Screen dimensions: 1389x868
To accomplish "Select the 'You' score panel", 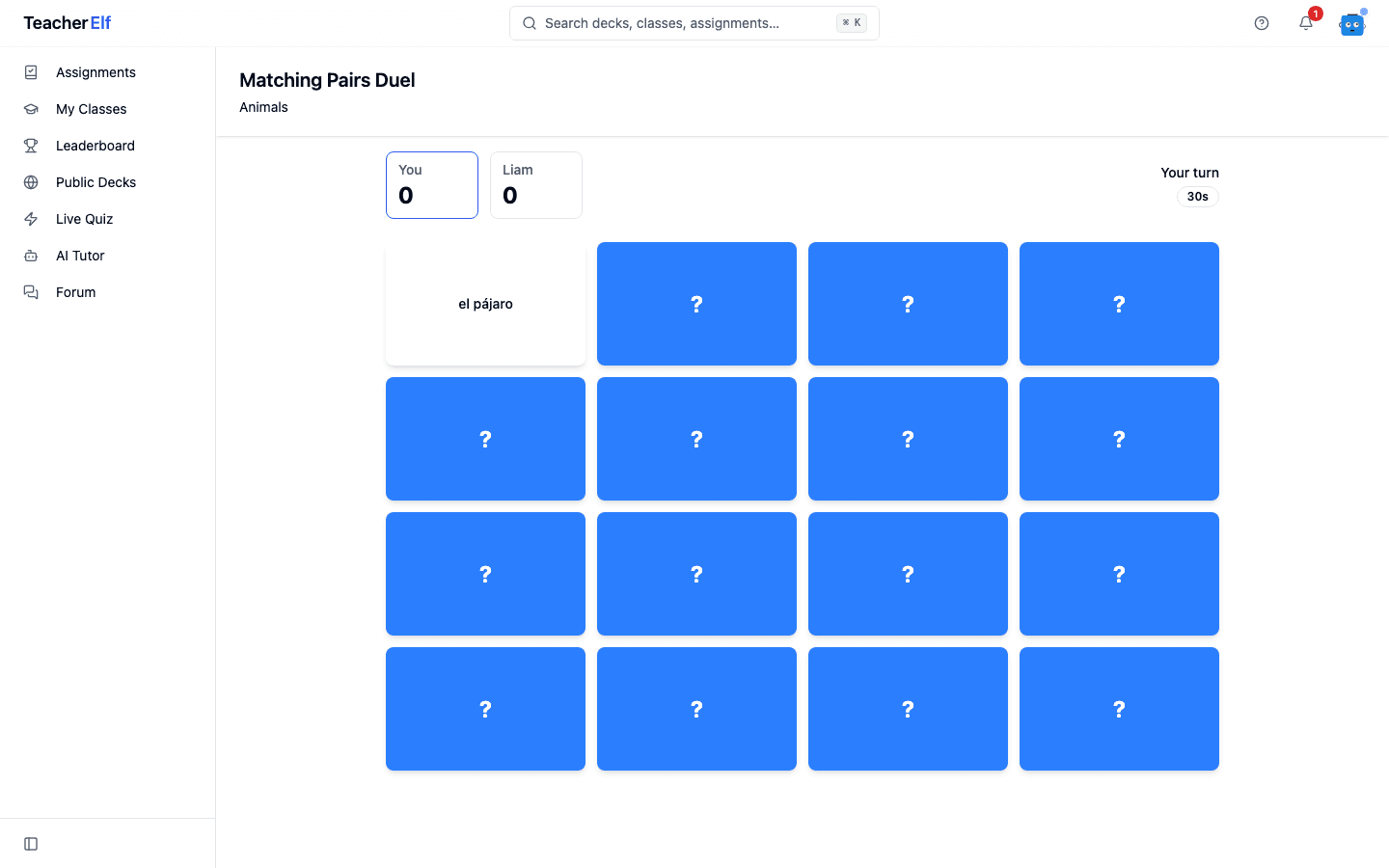I will pos(432,185).
